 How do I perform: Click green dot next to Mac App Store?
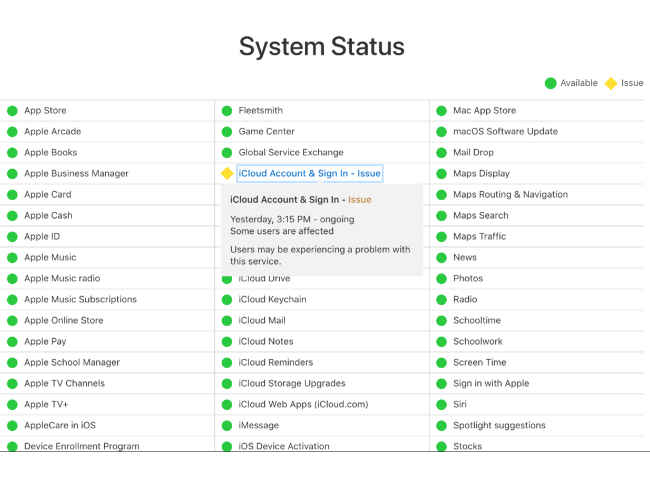[441, 111]
